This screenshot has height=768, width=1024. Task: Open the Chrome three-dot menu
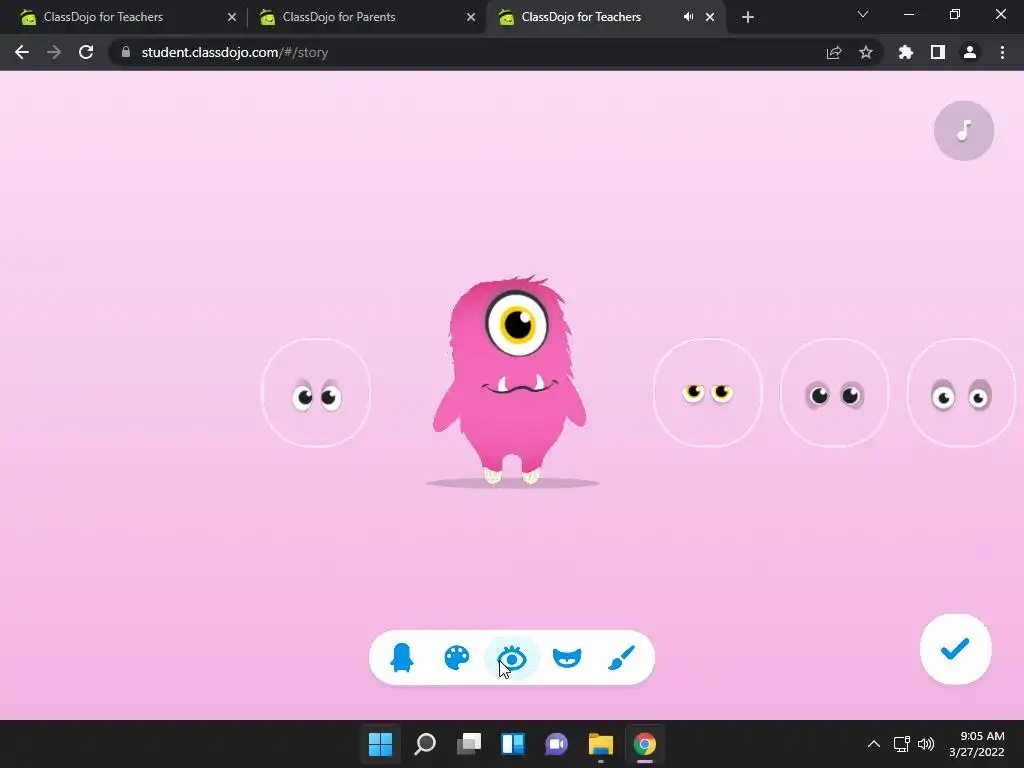[x=1002, y=52]
